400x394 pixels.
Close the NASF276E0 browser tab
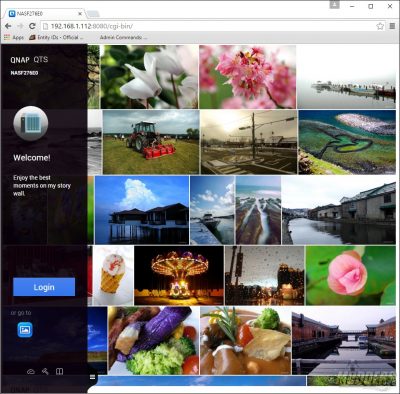[x=80, y=14]
